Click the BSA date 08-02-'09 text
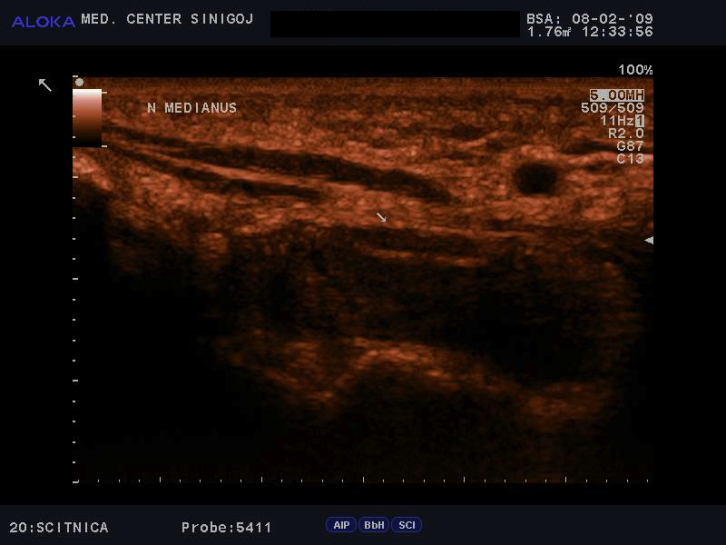The height and width of the screenshot is (545, 726). 612,19
